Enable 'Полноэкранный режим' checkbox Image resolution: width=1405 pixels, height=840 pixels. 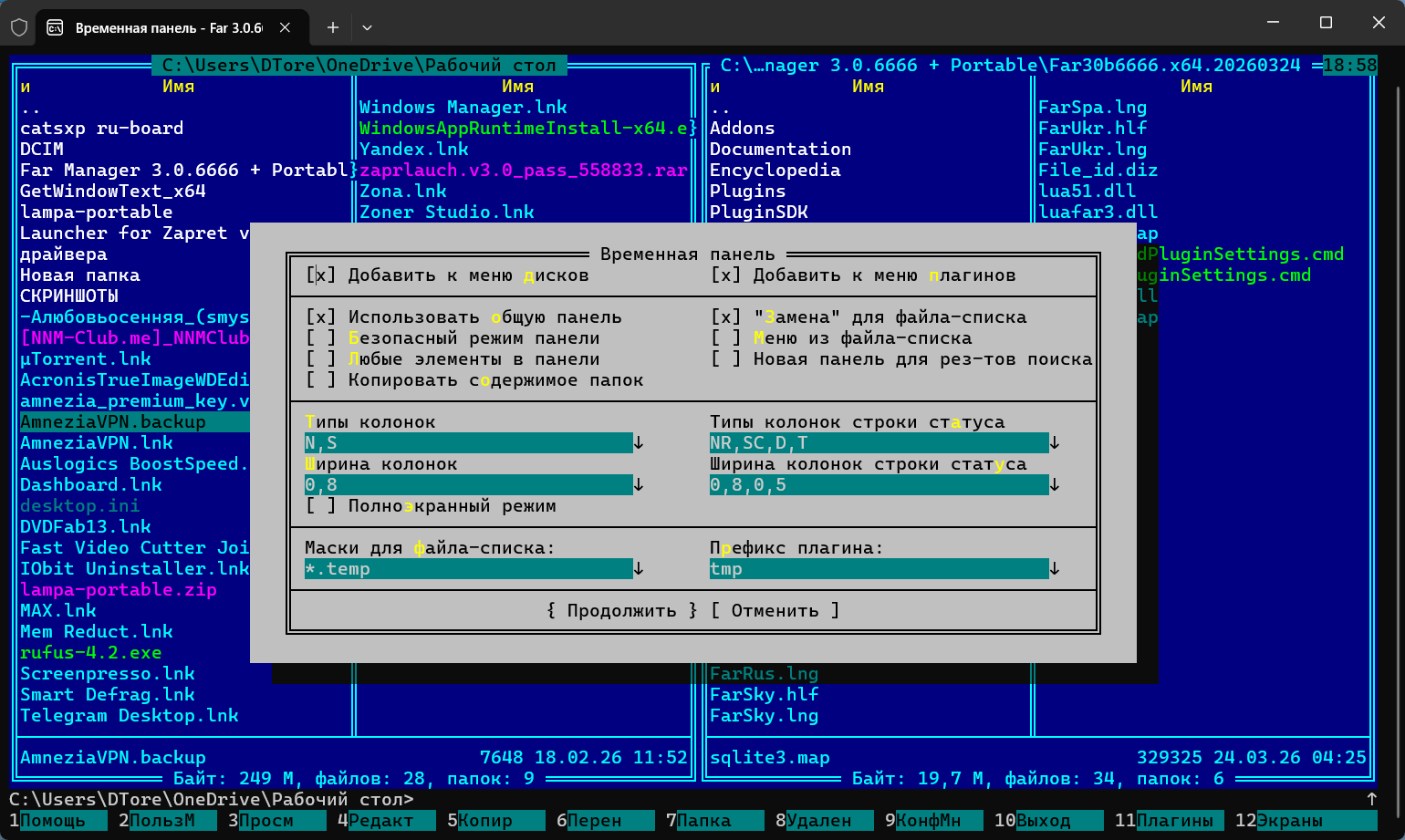point(321,506)
